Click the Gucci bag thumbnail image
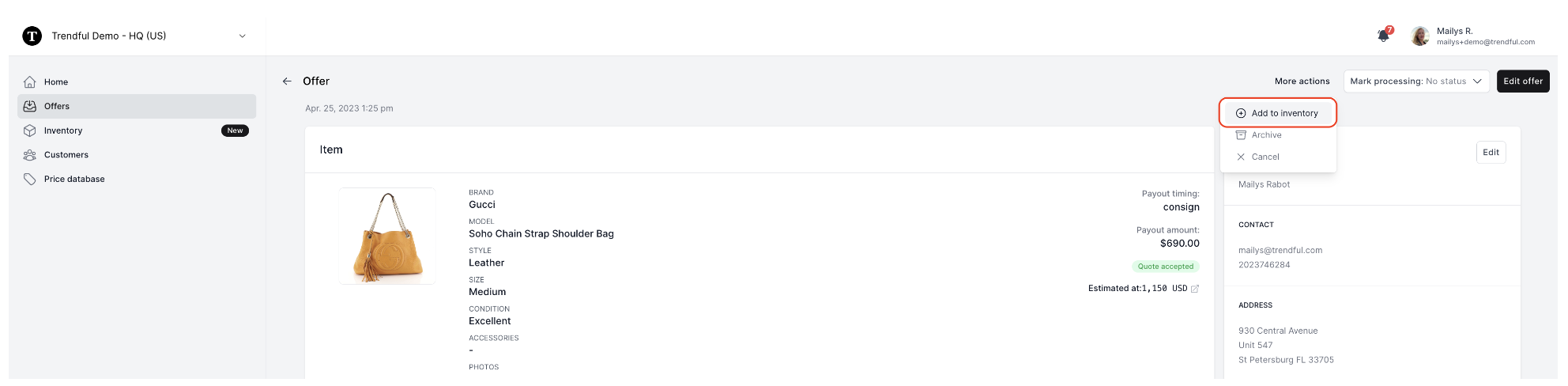1568x386 pixels. click(x=387, y=236)
